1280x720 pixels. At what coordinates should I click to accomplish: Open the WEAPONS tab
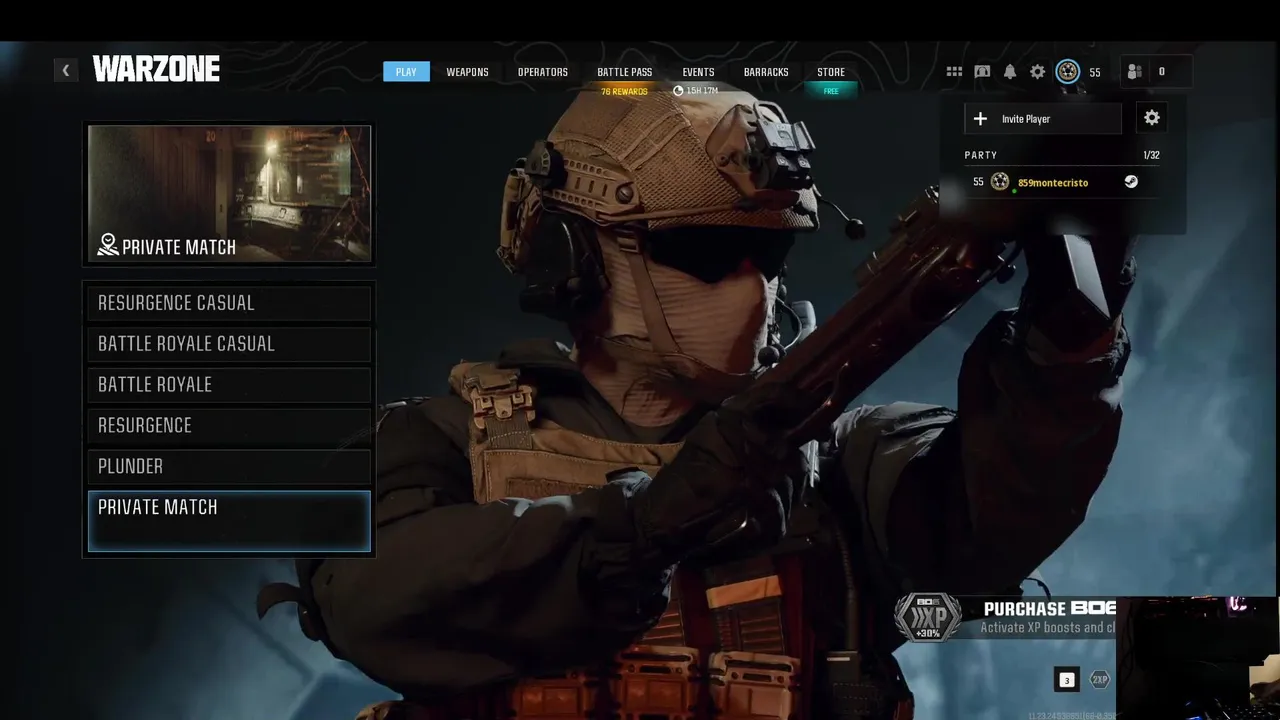467,72
